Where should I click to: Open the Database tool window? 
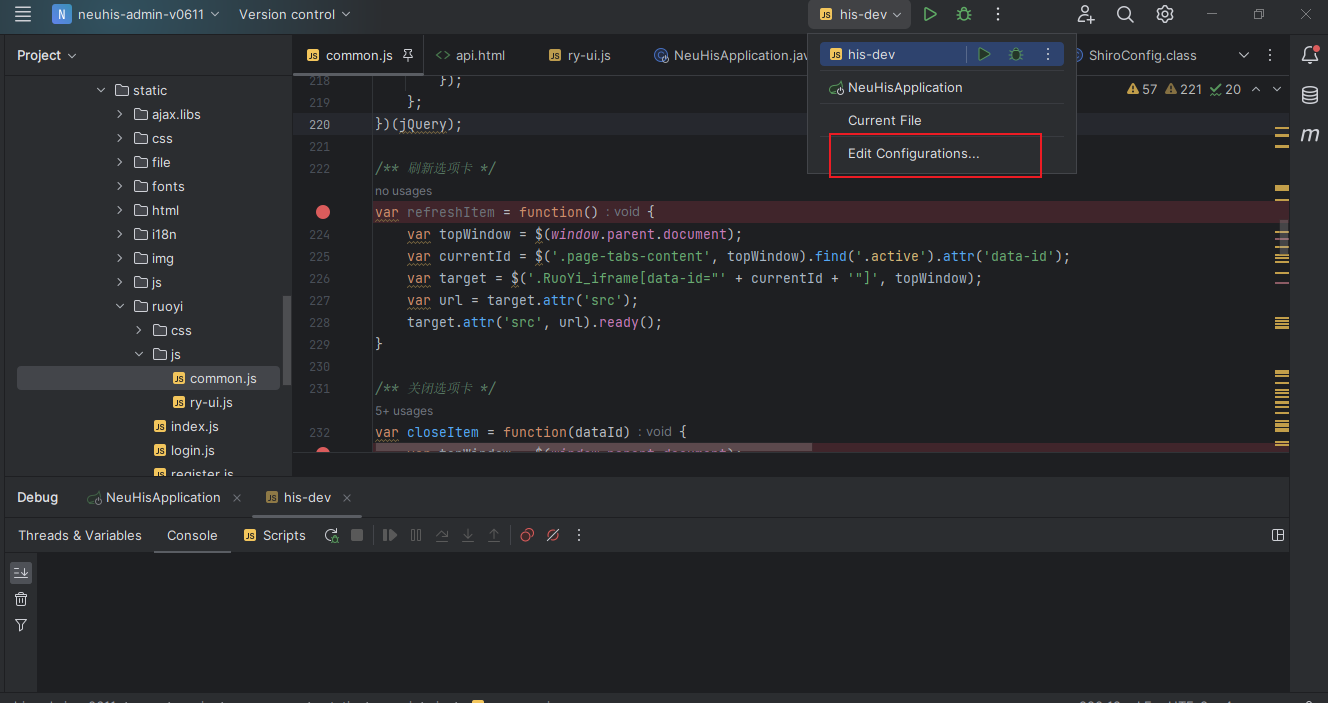[x=1309, y=95]
